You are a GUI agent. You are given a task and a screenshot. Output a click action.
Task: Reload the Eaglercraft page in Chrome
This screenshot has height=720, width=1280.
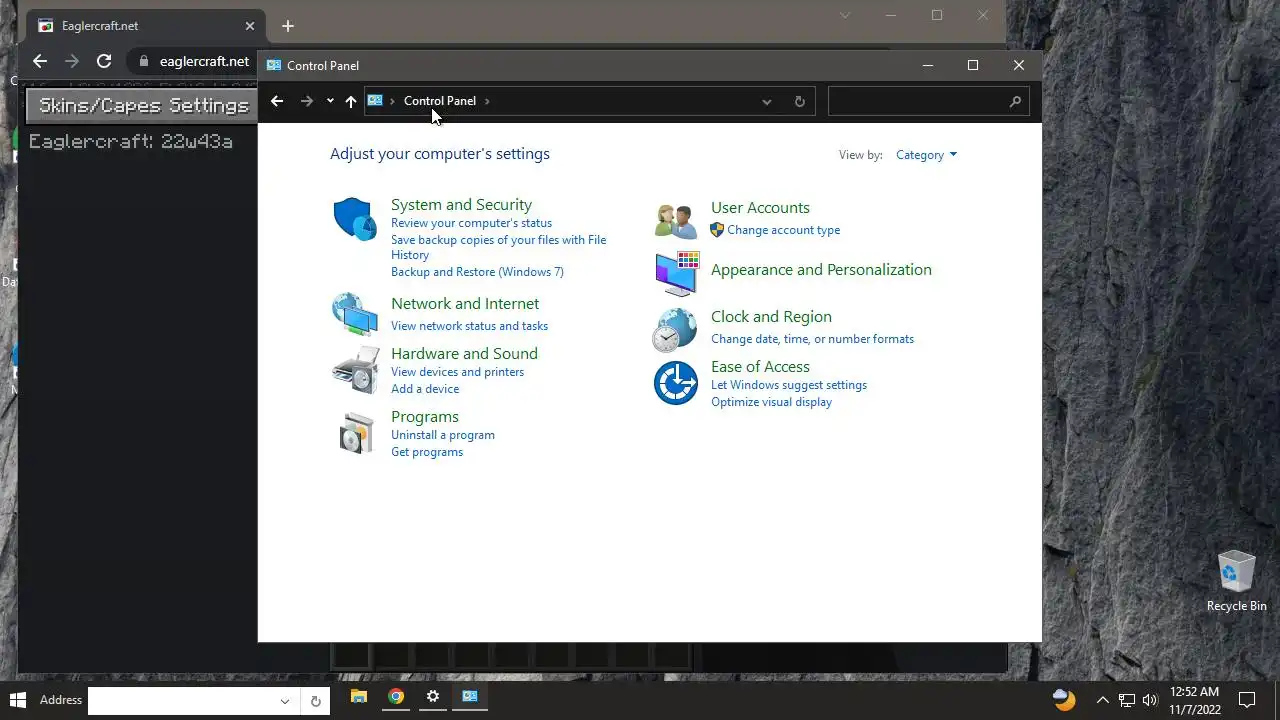point(103,61)
